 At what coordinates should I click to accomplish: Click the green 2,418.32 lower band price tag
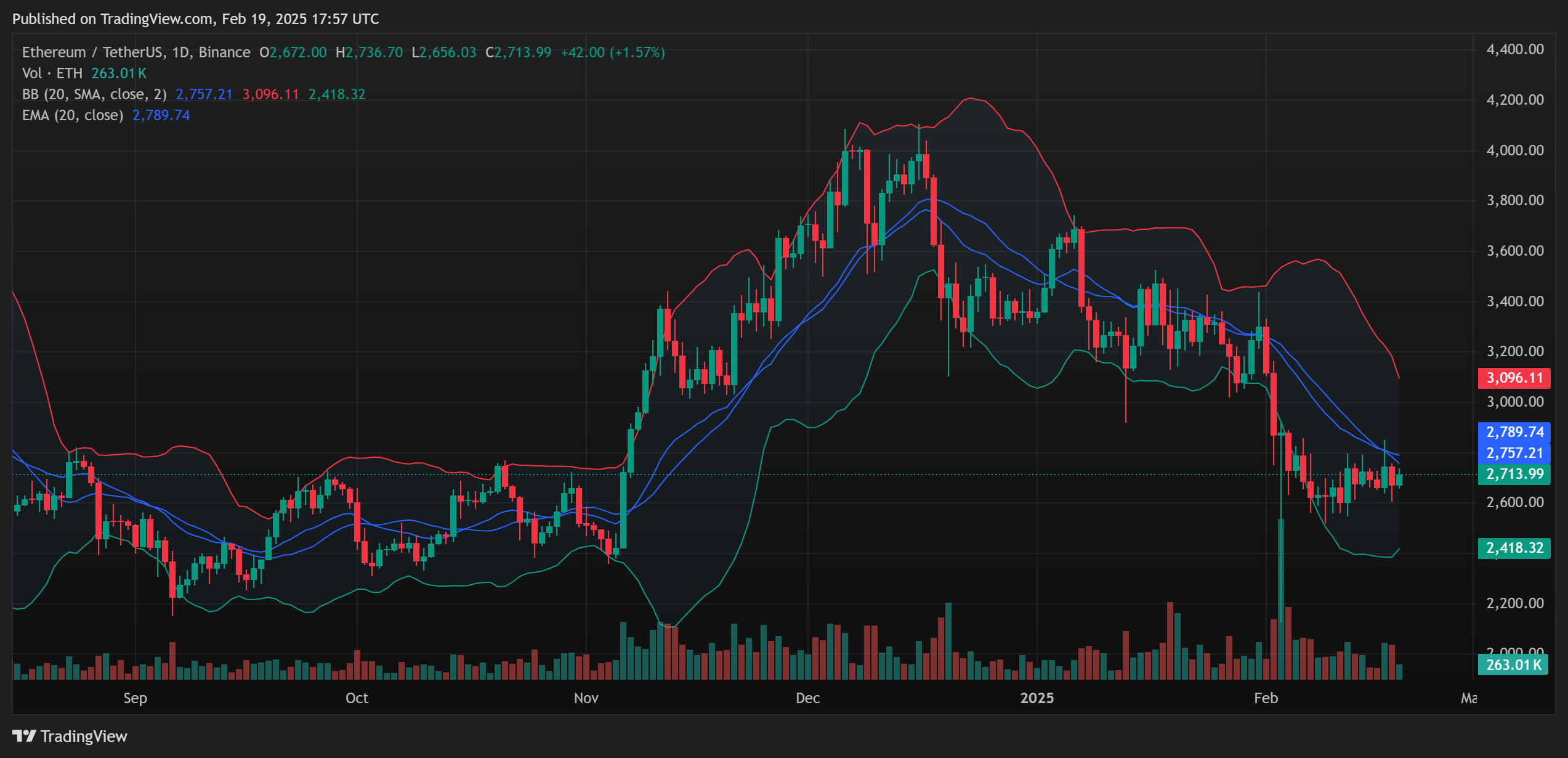coord(1514,548)
